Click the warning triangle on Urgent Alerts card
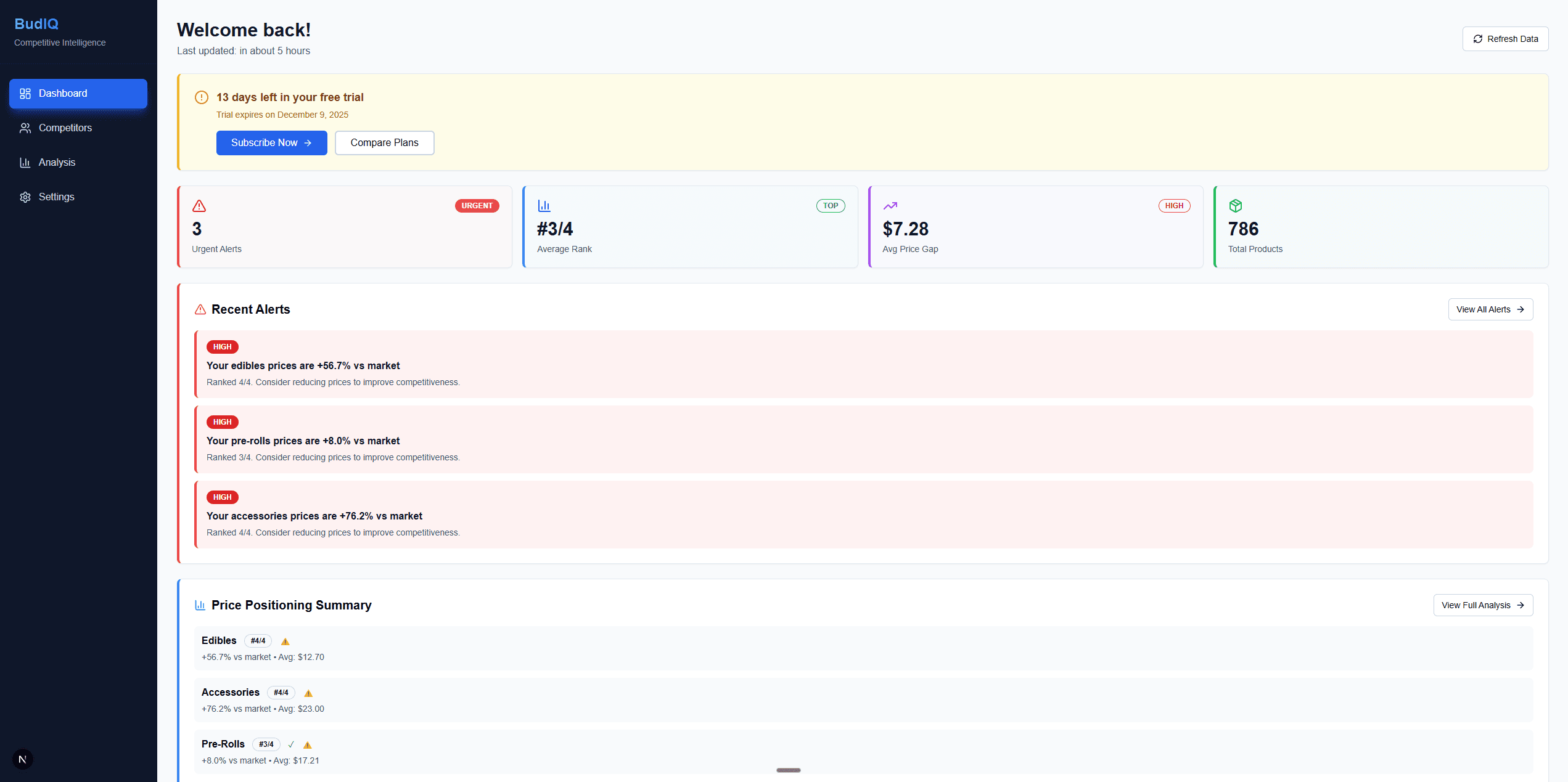The image size is (1568, 782). [x=199, y=206]
